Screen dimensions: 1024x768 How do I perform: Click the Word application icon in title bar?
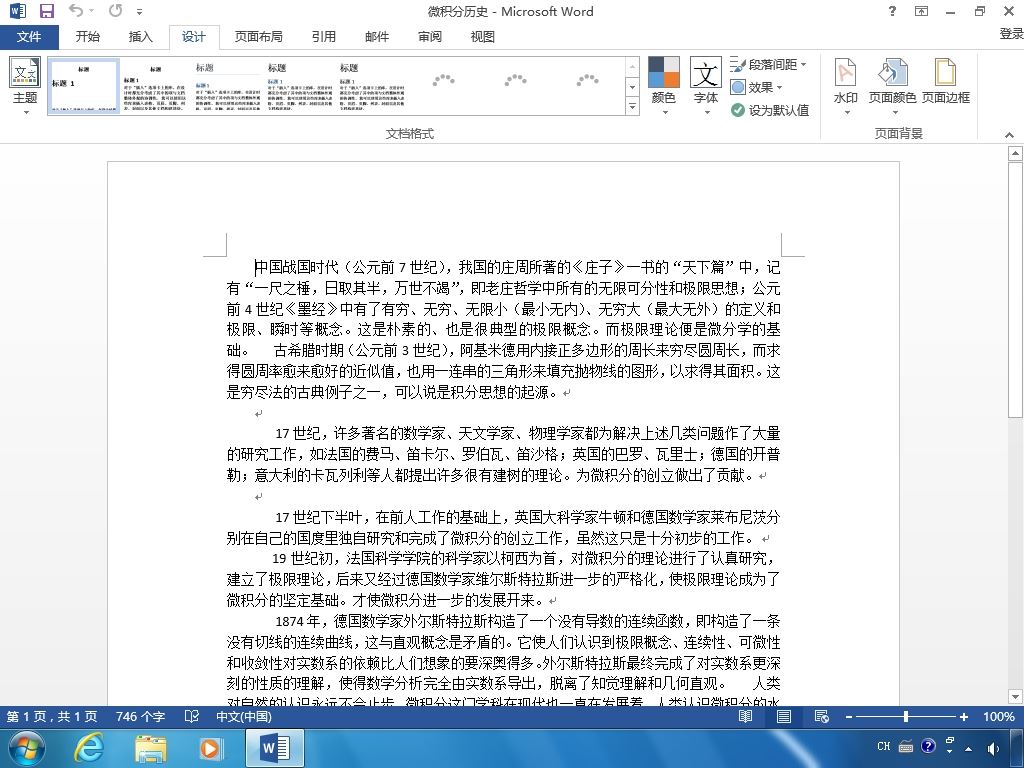18,11
